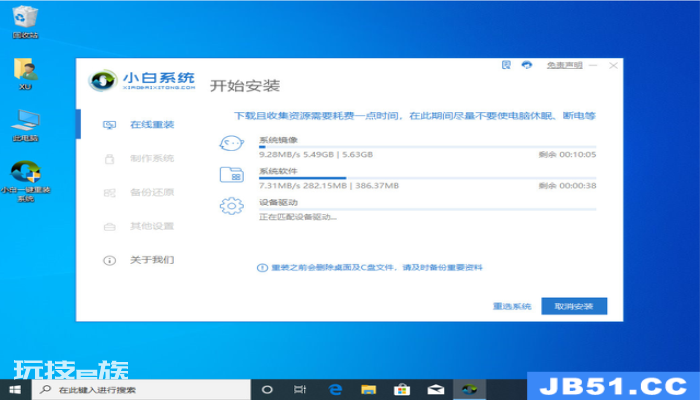The width and height of the screenshot is (700, 400).
Task: Click the 开始安装 heading
Action: [245, 85]
